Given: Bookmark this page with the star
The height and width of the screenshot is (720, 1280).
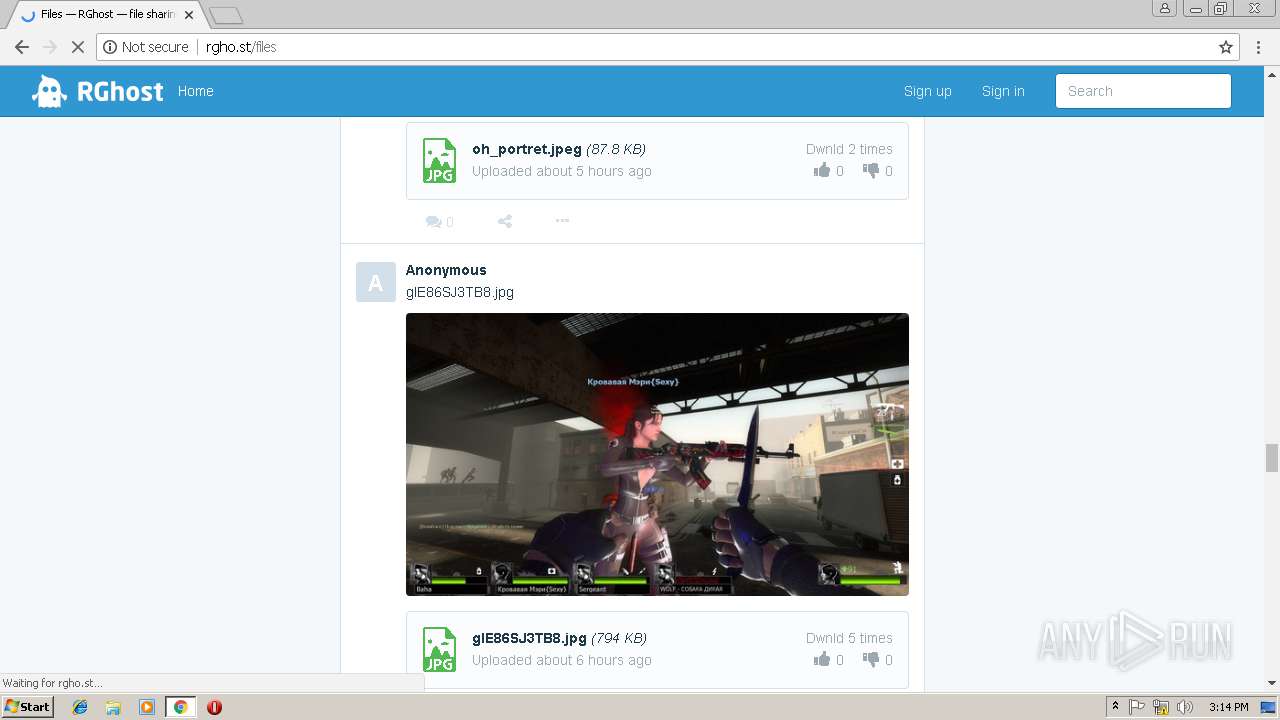Looking at the screenshot, I should [1226, 47].
